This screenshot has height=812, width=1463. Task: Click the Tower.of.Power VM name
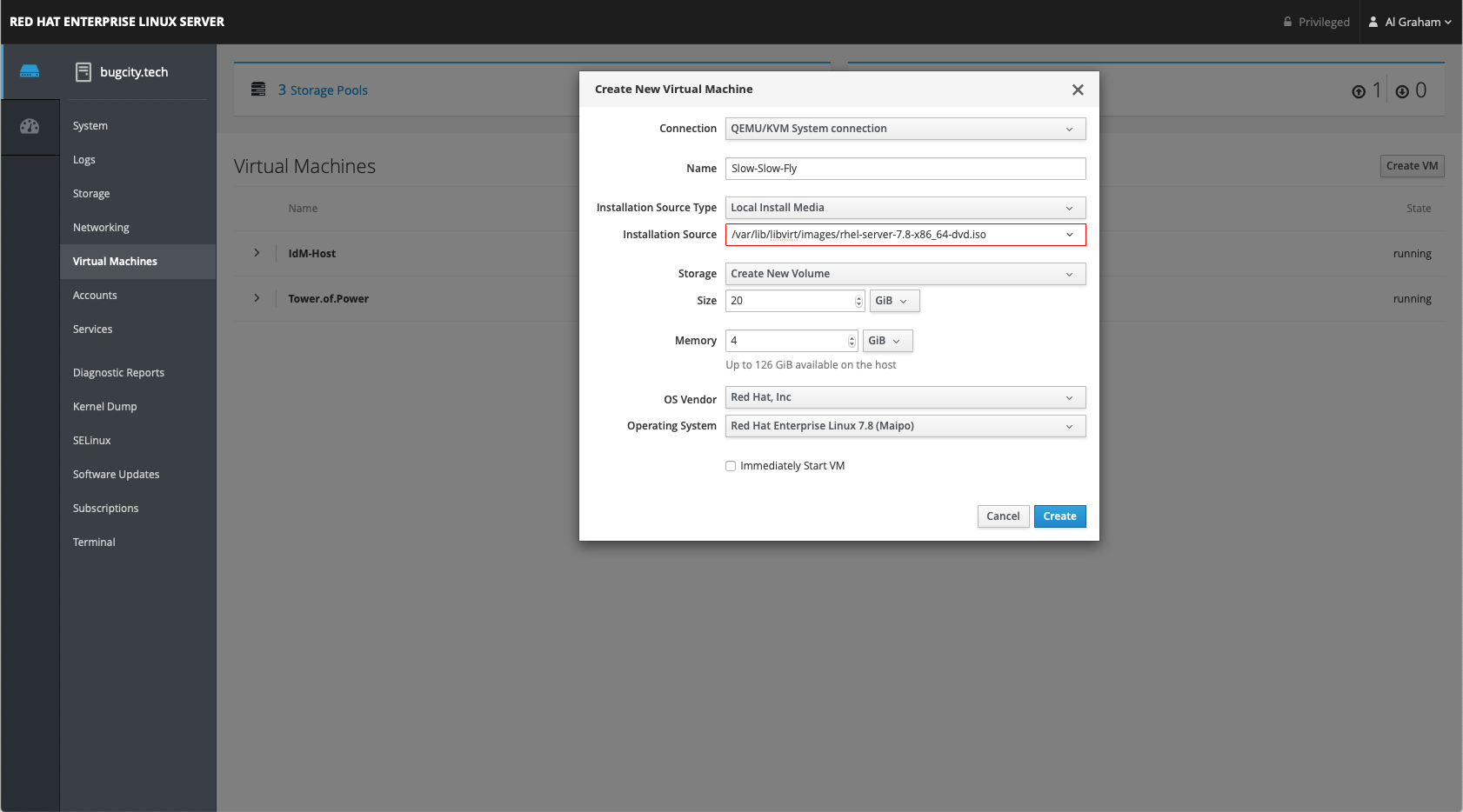click(328, 299)
